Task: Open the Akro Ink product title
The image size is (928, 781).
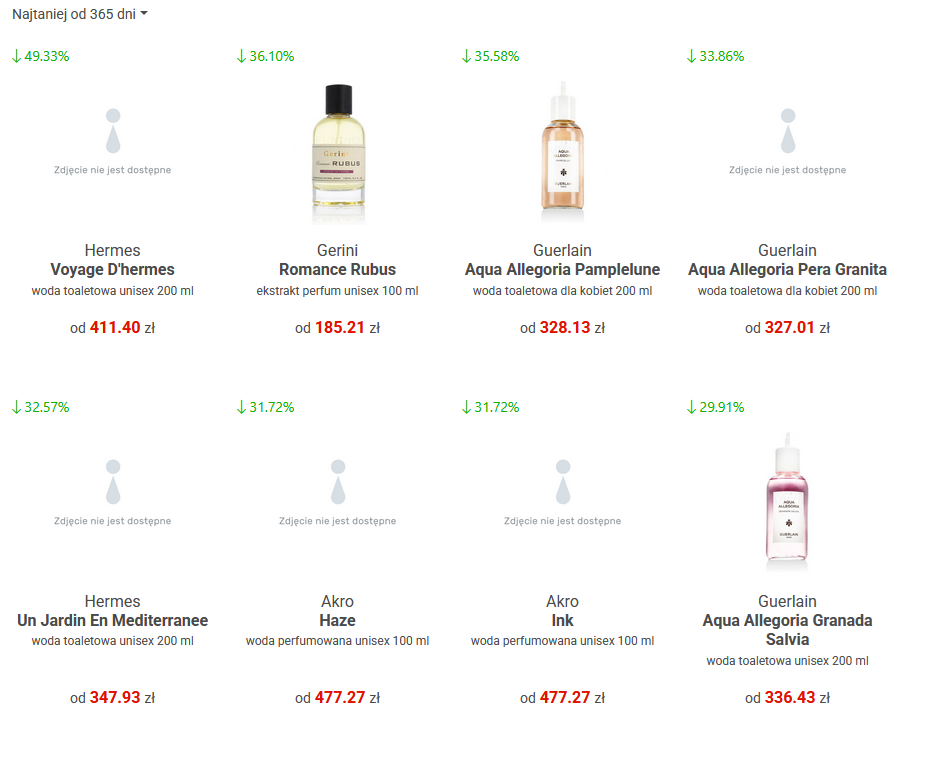Action: point(562,620)
